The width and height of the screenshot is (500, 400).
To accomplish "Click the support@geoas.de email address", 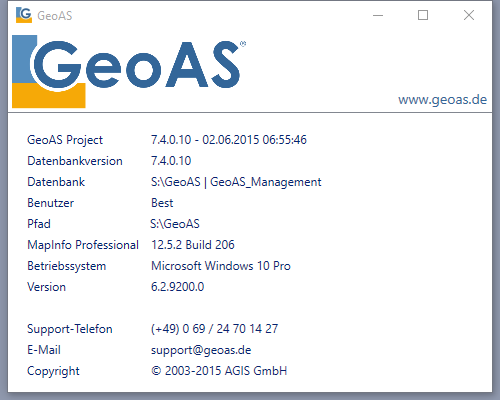I will pos(201,350).
